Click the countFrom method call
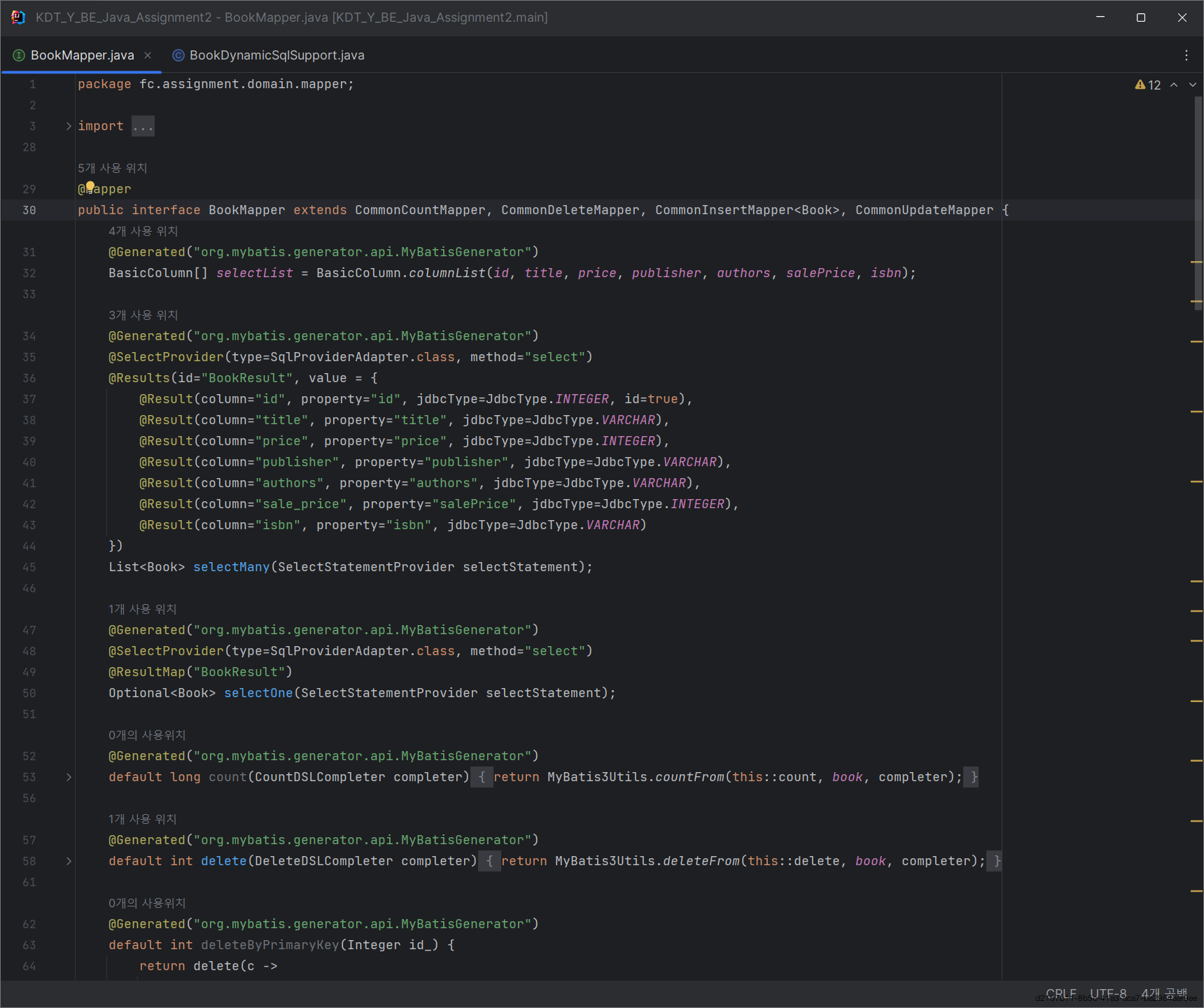1204x1008 pixels. pyautogui.click(x=689, y=777)
